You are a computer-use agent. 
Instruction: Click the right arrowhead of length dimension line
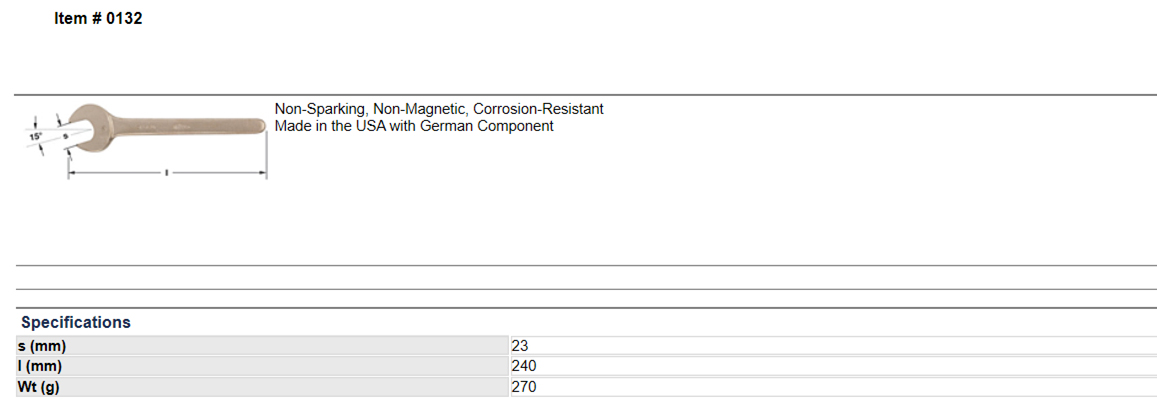(263, 173)
